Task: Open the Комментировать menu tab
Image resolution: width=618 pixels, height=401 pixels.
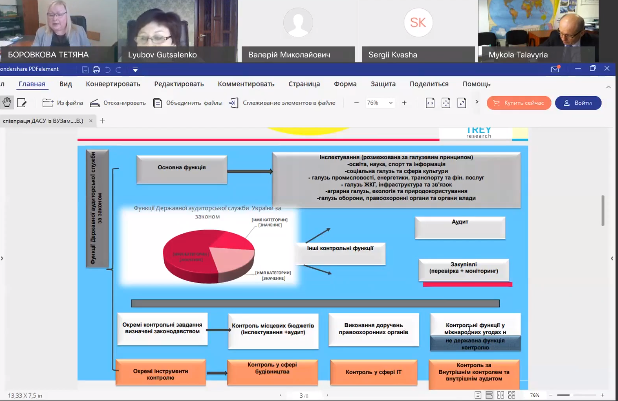Action: click(x=246, y=85)
